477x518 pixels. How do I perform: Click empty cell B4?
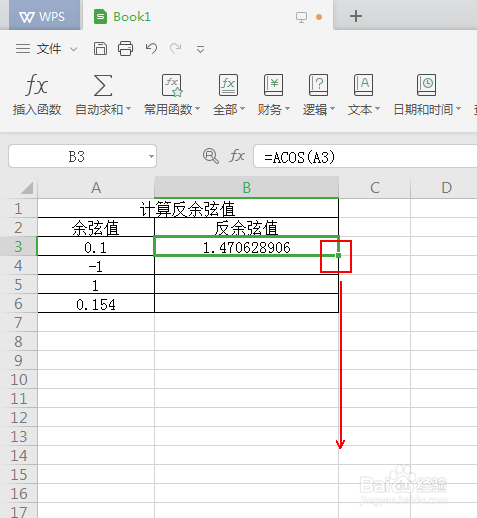pos(247,266)
